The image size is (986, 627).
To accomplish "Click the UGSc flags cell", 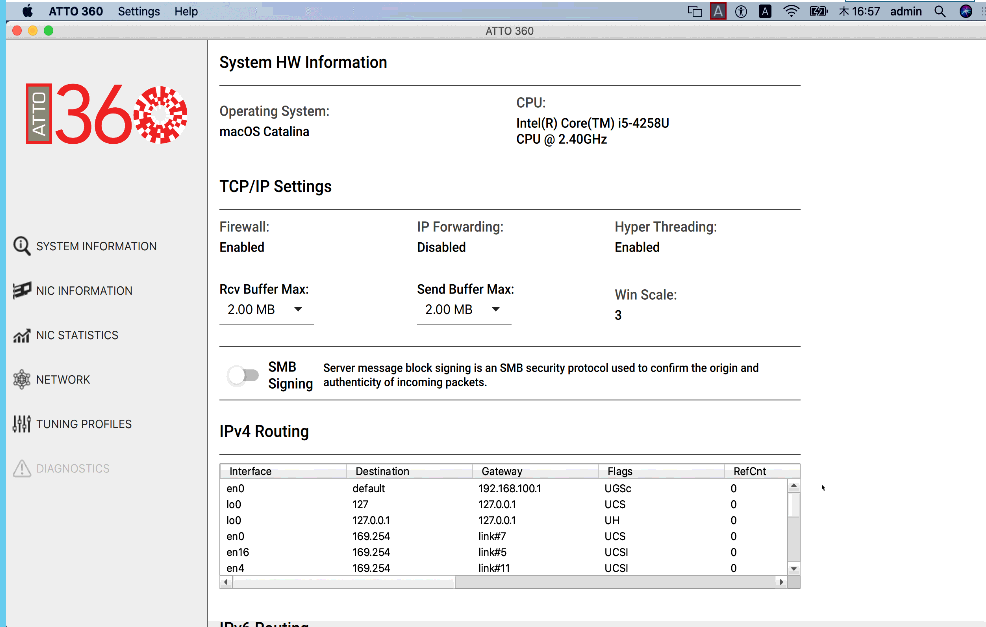I will tap(618, 488).
